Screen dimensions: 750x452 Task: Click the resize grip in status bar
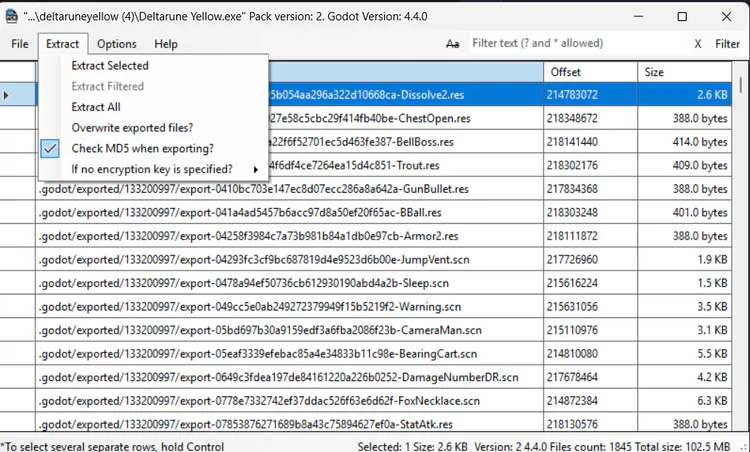744,447
